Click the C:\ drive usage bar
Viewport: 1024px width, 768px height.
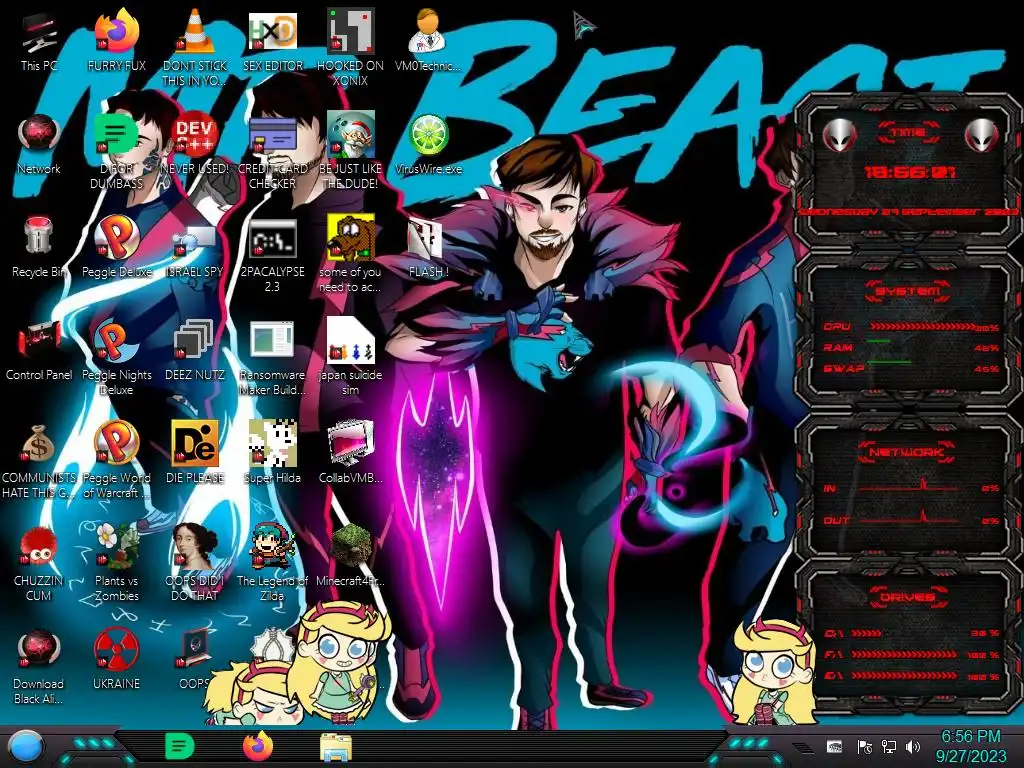pos(867,633)
